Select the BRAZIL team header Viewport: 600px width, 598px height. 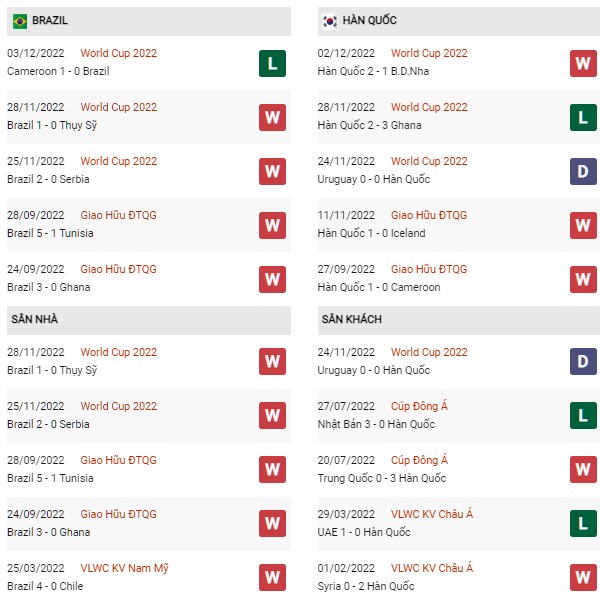tap(149, 21)
